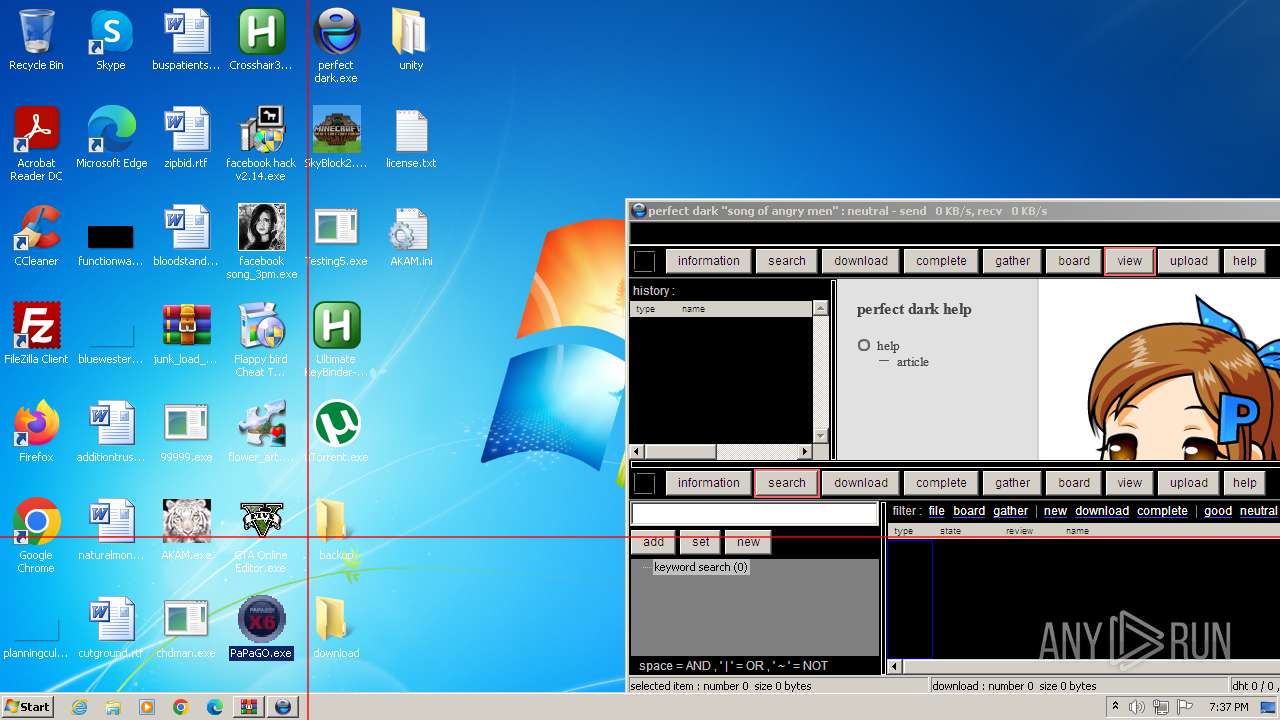The width and height of the screenshot is (1280, 720).
Task: Toggle the board filter
Action: click(969, 511)
